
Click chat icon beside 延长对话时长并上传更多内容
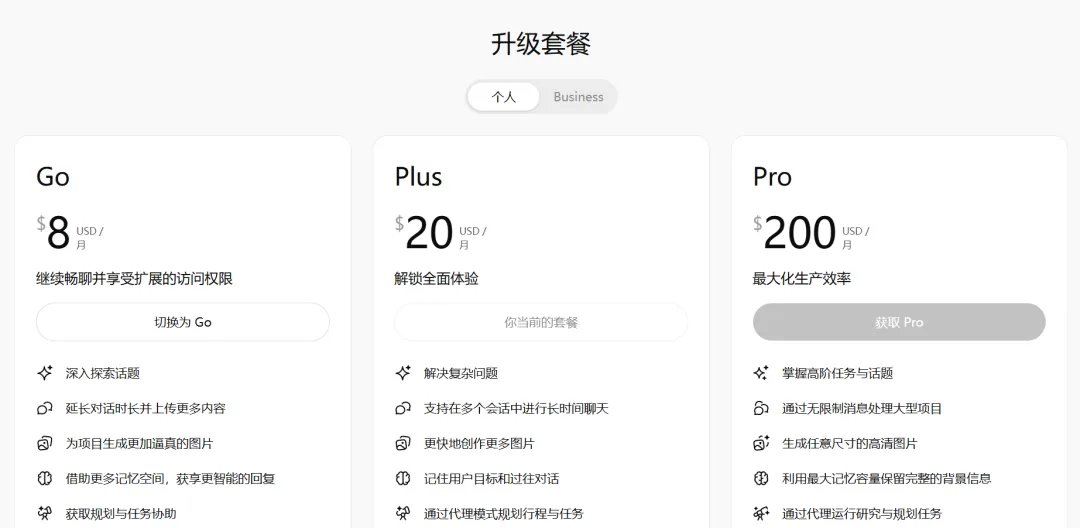click(x=45, y=408)
